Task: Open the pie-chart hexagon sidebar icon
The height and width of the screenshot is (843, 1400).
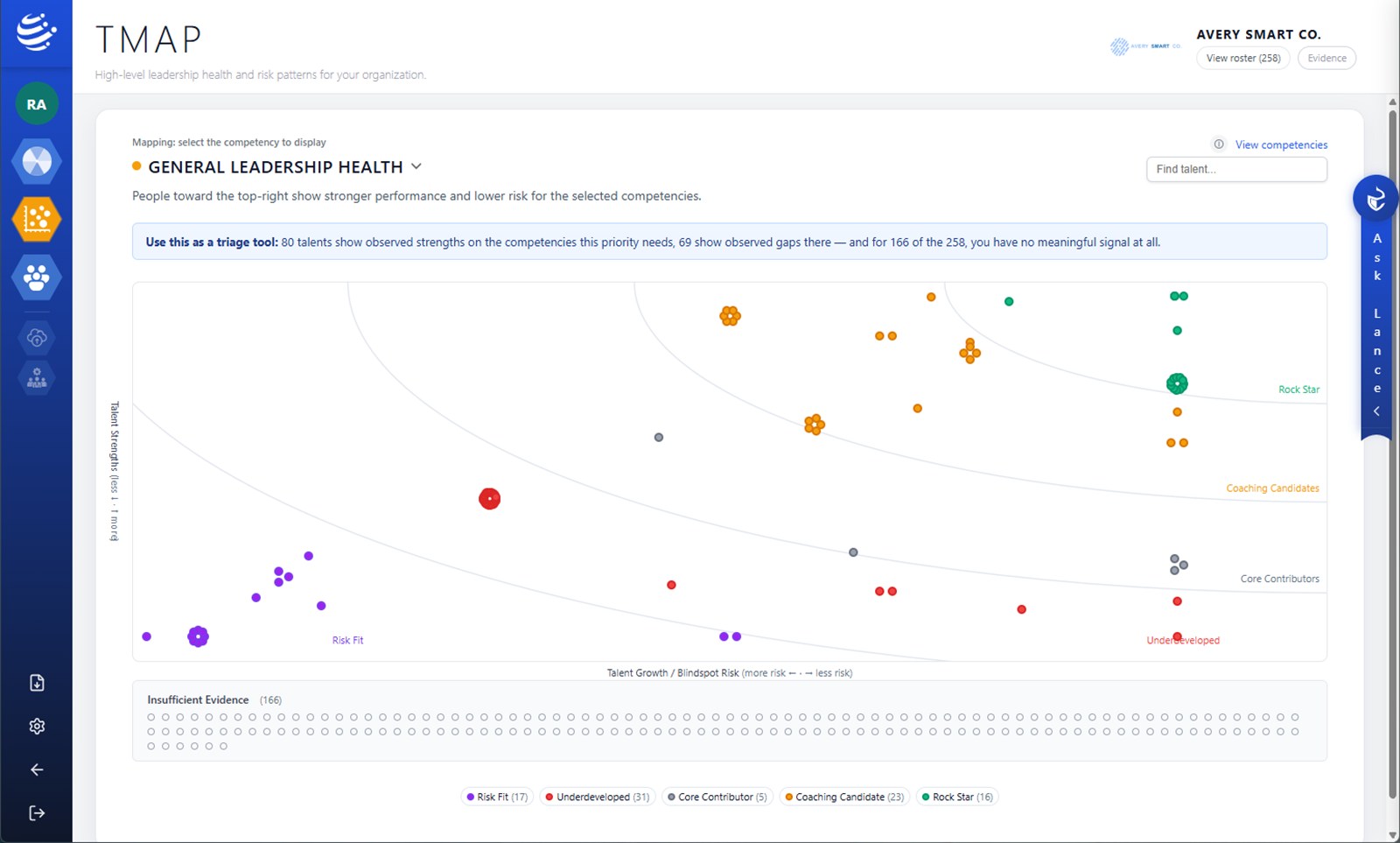Action: (x=36, y=161)
